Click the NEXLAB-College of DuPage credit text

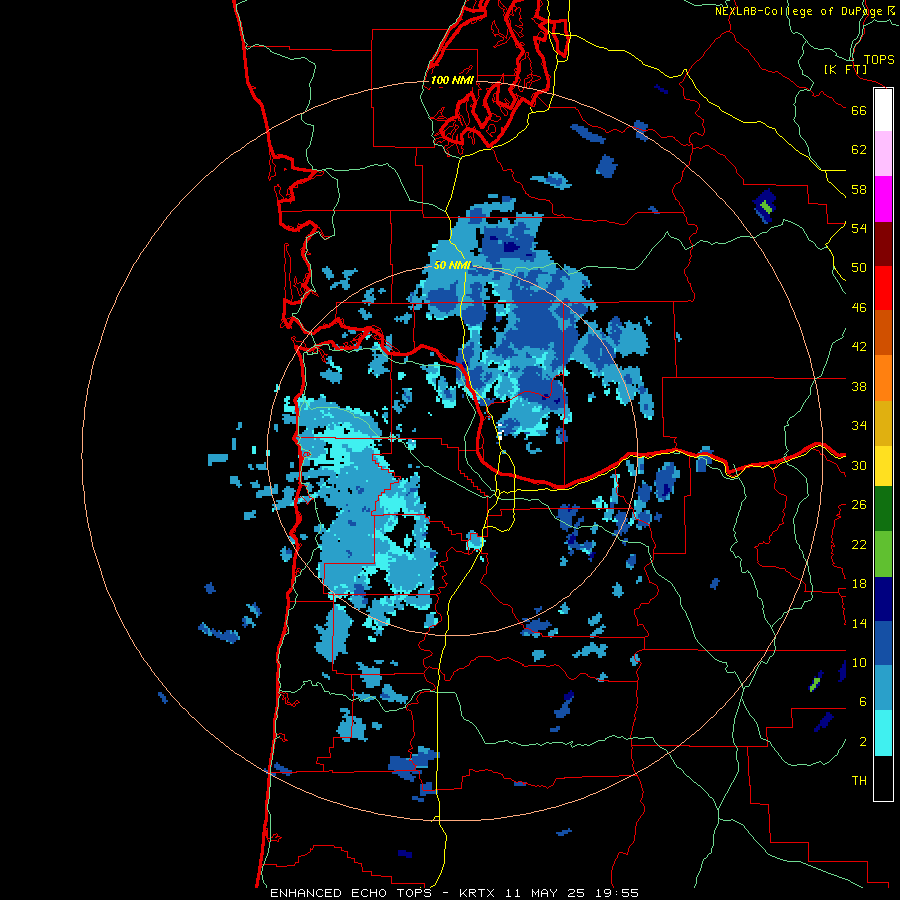pos(806,11)
